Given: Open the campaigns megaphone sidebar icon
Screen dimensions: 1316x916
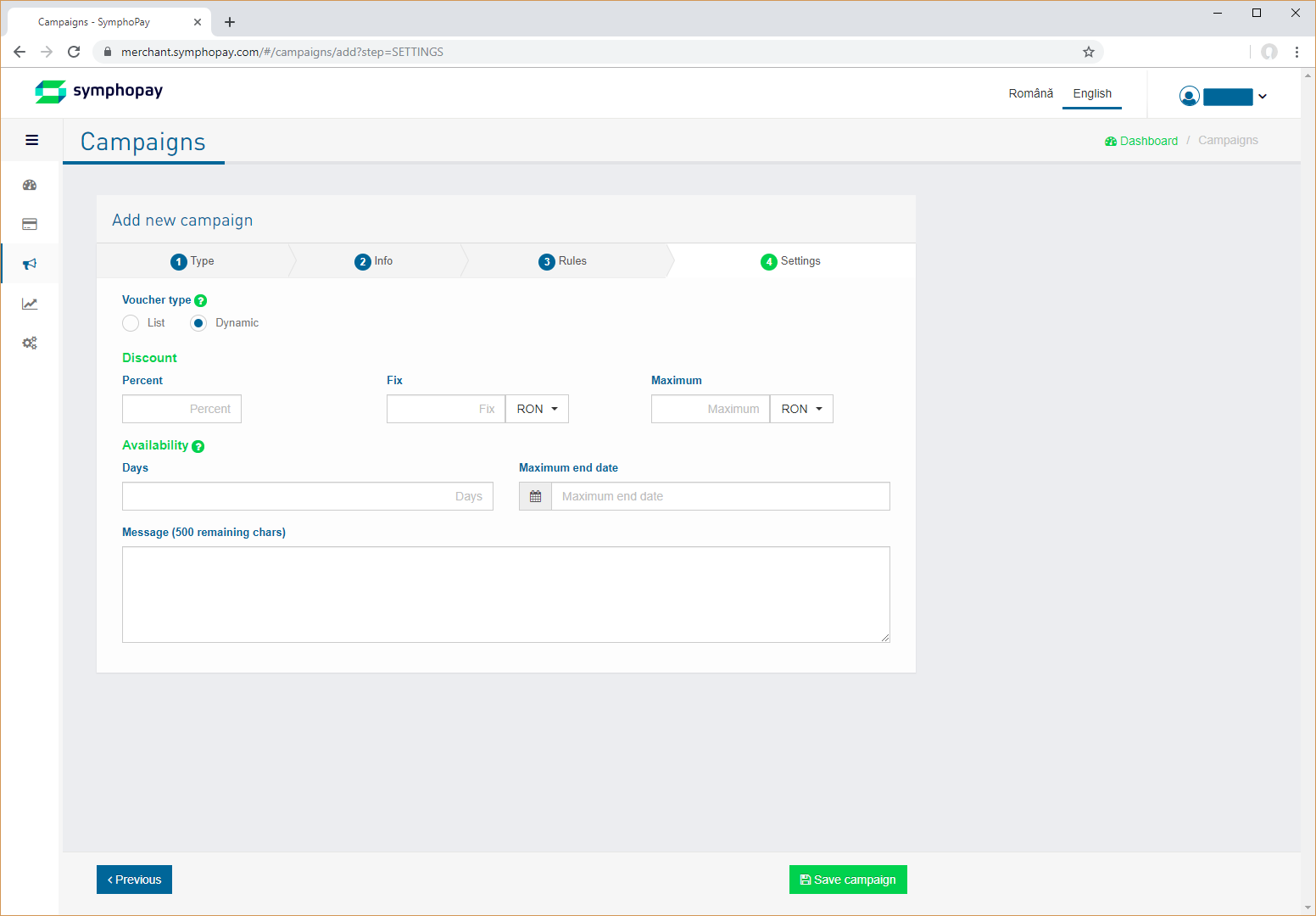Looking at the screenshot, I should (30, 264).
